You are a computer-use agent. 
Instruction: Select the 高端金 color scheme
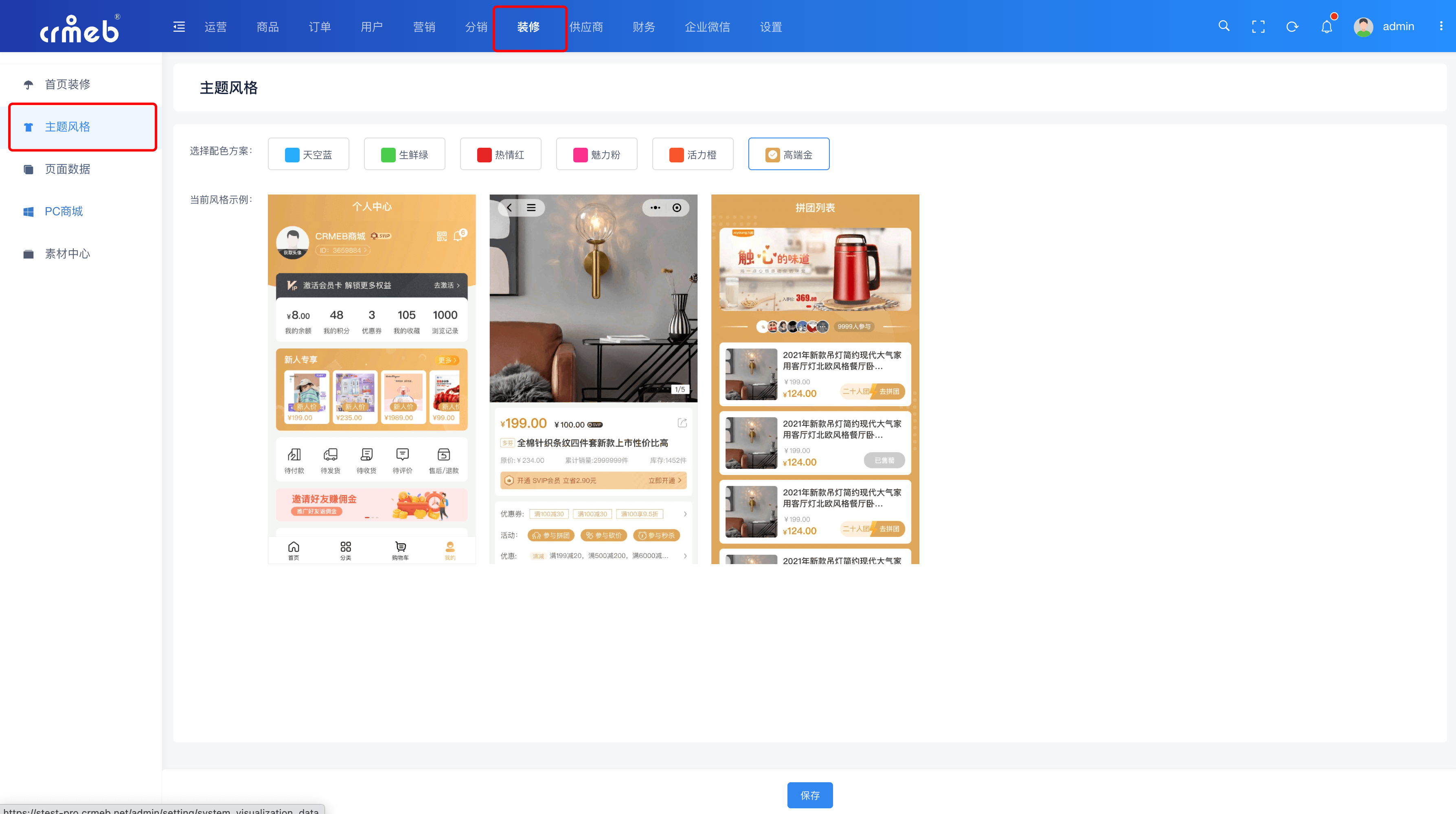point(789,154)
